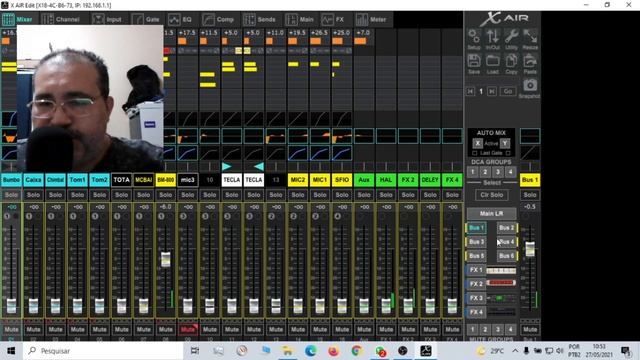Toggle Auto Mix group Y
Viewport: 640px width, 360px height.
505,143
